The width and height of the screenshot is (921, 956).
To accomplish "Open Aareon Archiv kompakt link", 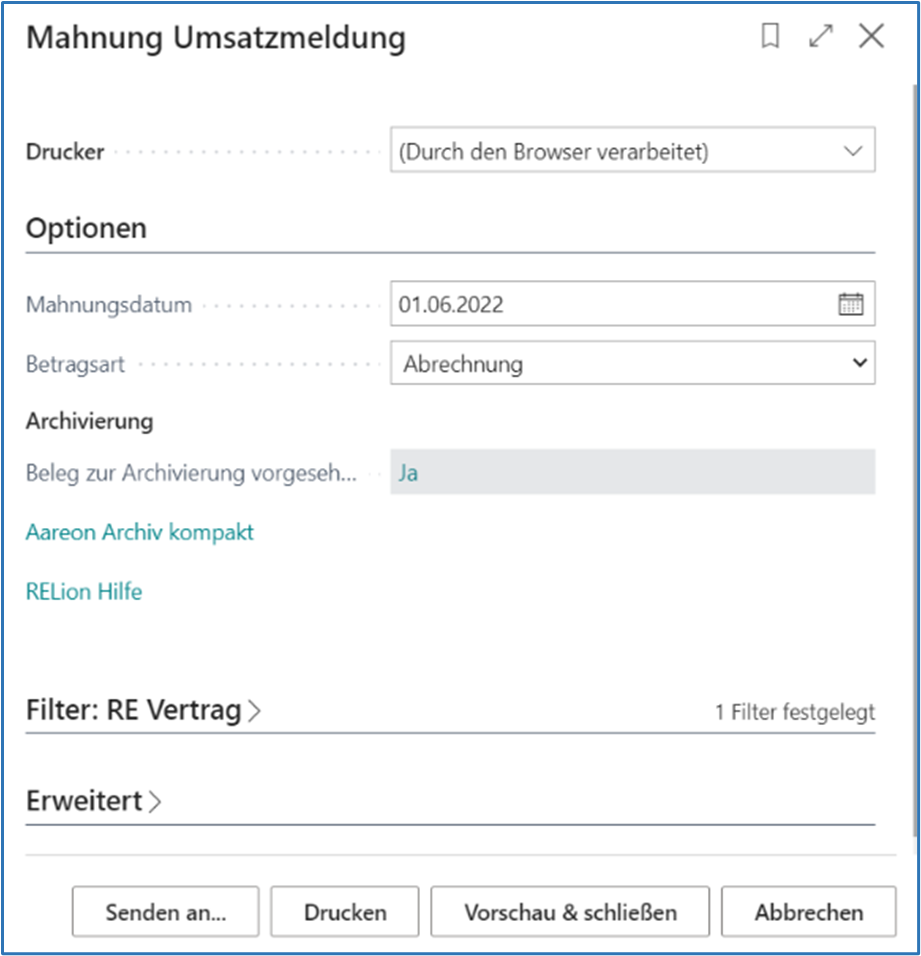I will point(140,532).
